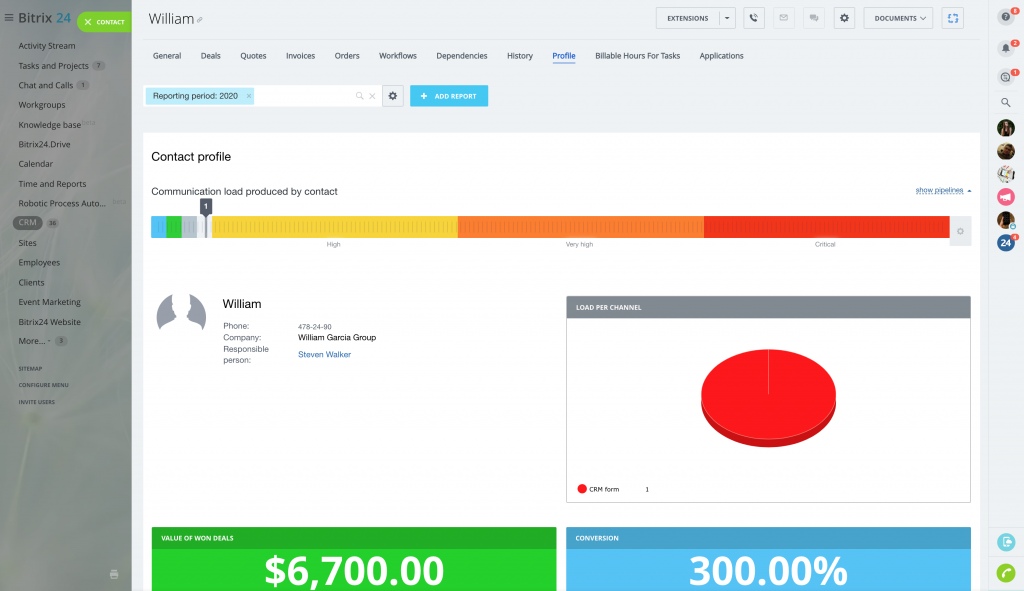Click the phone call icon in header
The height and width of the screenshot is (591, 1024).
[x=754, y=18]
